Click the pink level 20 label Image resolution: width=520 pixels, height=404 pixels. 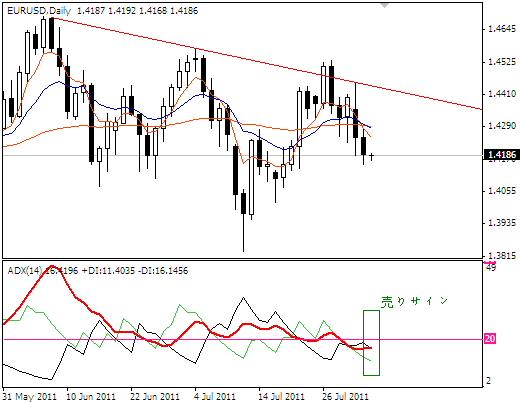click(490, 339)
